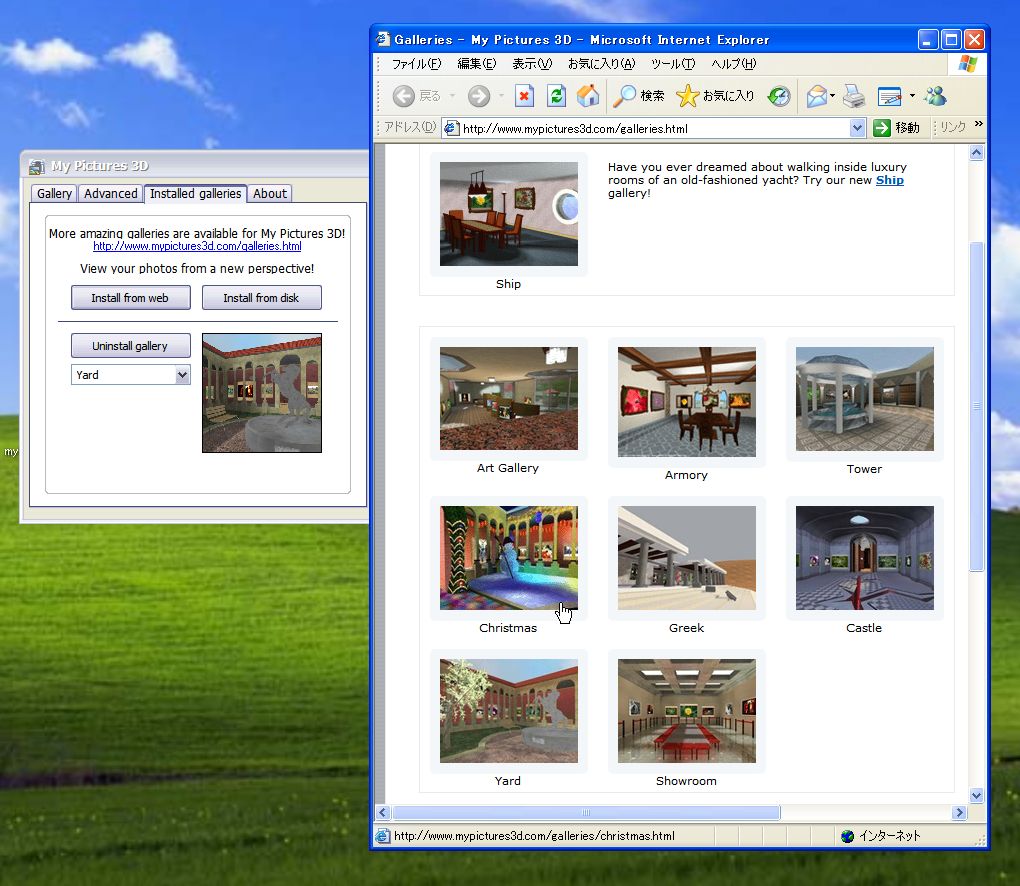1020x886 pixels.
Task: Click the Edit page toolbar icon
Action: 889,96
